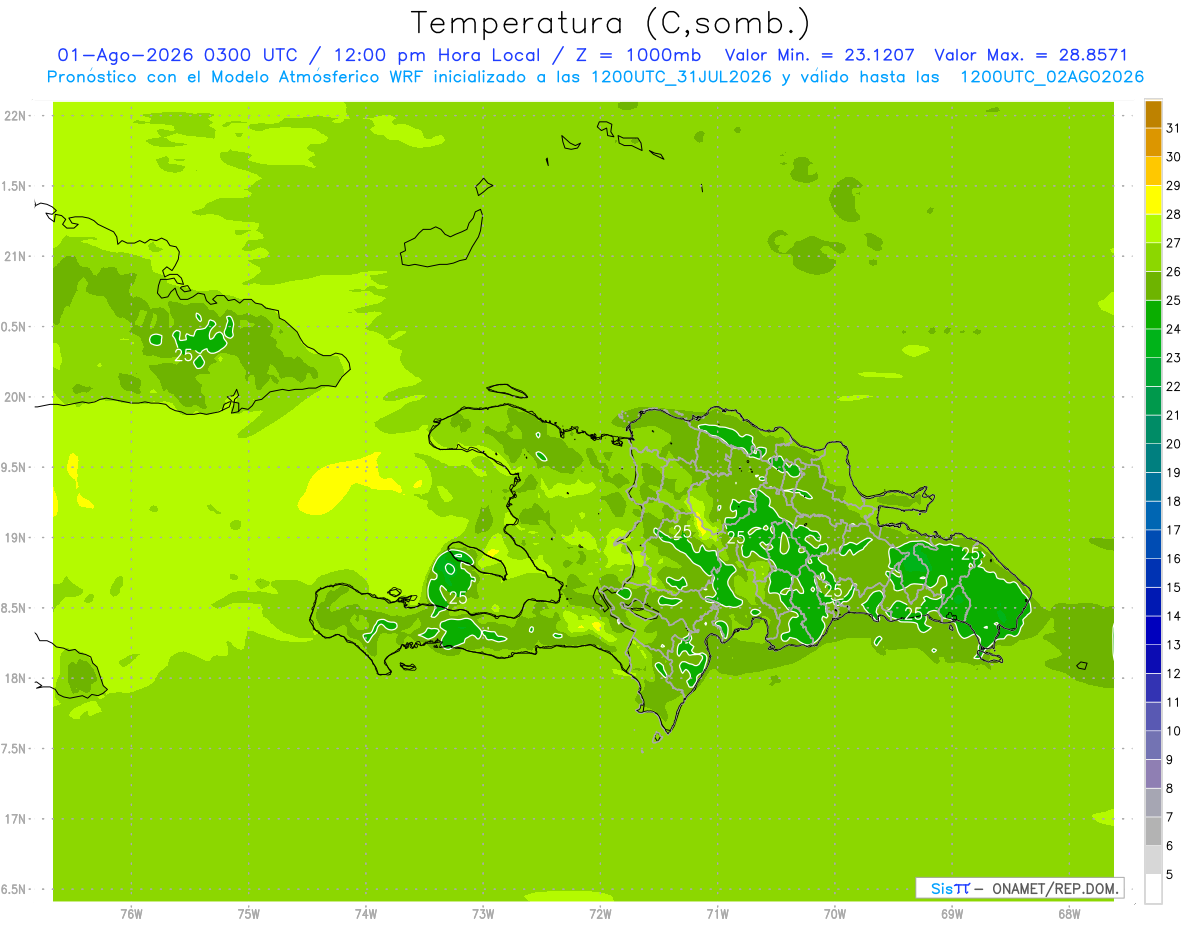The height and width of the screenshot is (927, 1200).
Task: Click the Valor Min. = 23.1207 text
Action: click(x=819, y=56)
